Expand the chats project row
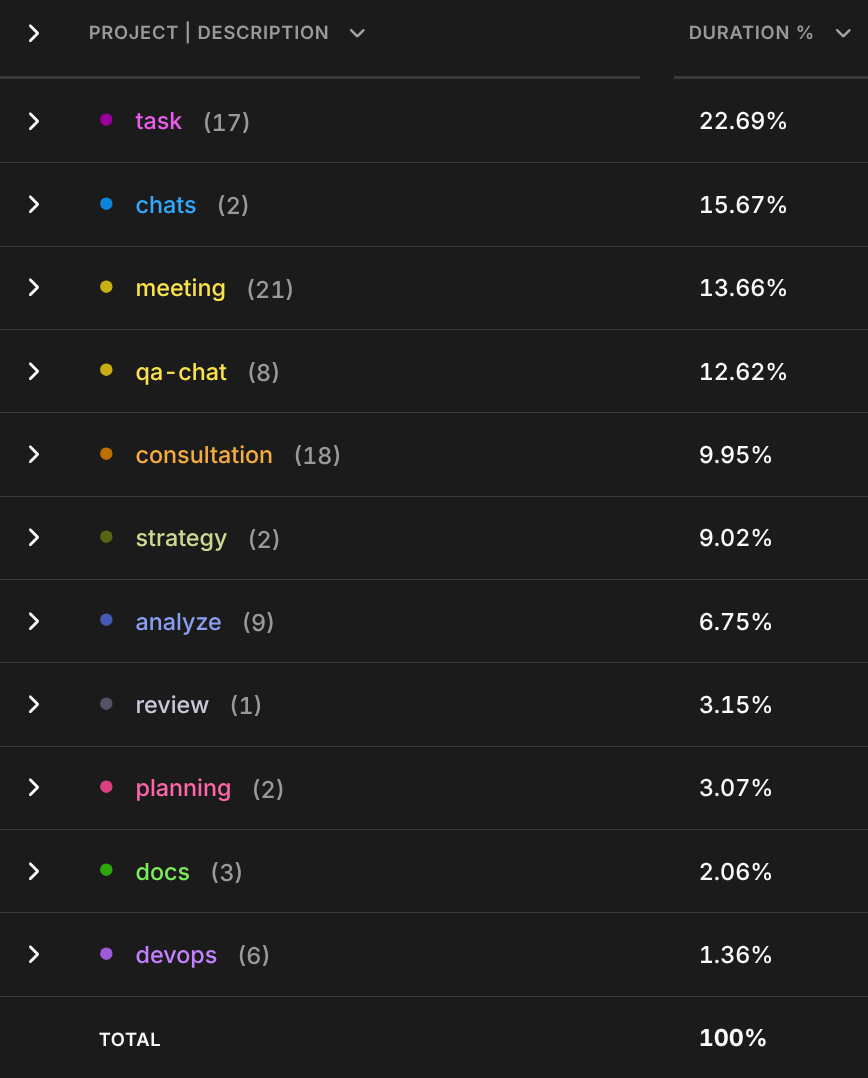Viewport: 868px width, 1078px height. pos(34,204)
